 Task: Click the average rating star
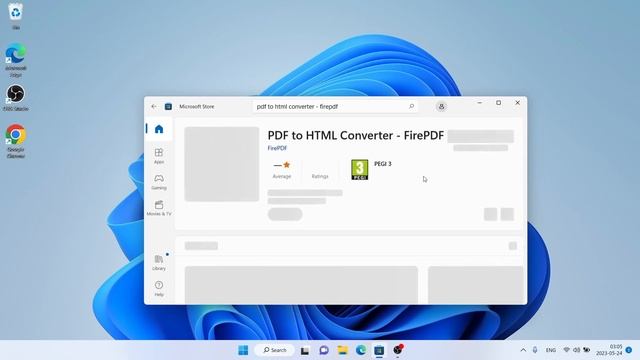(287, 165)
